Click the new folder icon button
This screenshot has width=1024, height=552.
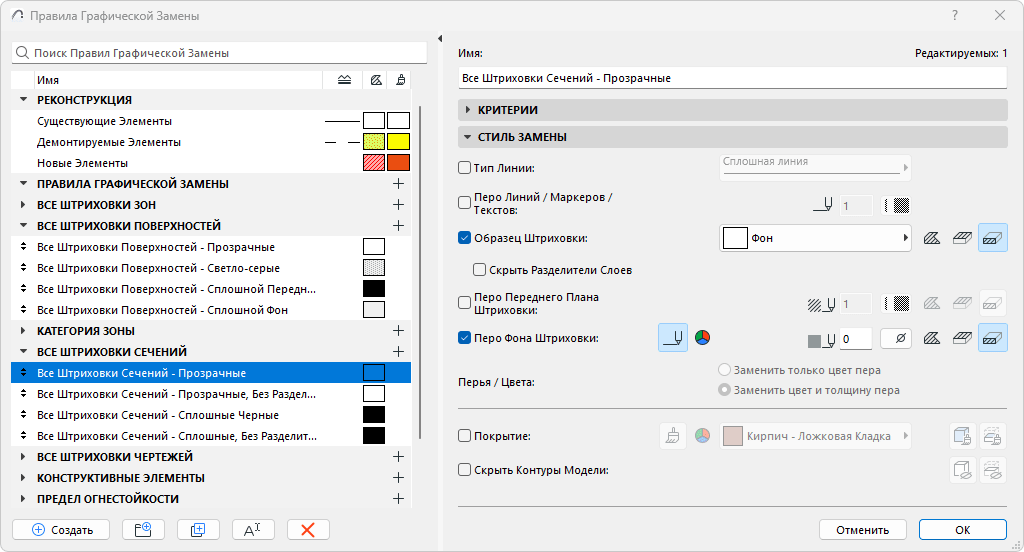click(x=143, y=530)
